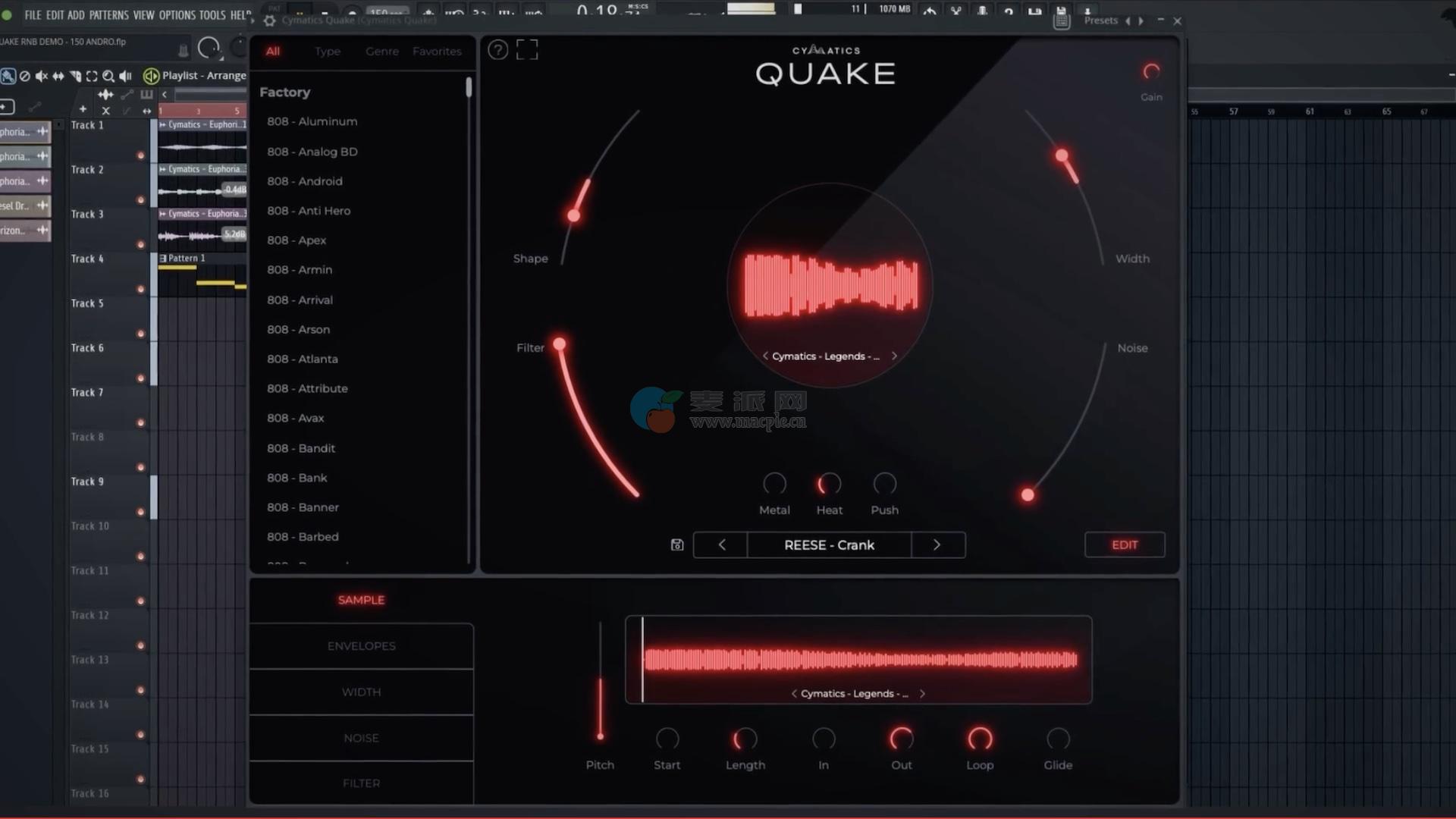Adjust the Gain knob
This screenshot has height=819, width=1456.
pos(1151,72)
